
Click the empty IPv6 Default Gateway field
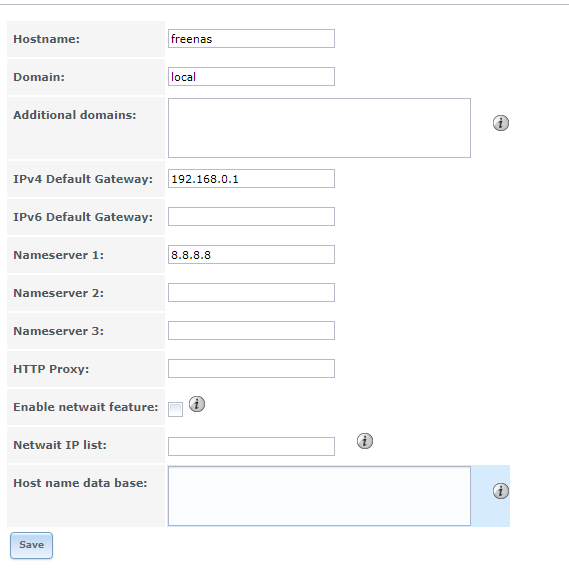251,217
